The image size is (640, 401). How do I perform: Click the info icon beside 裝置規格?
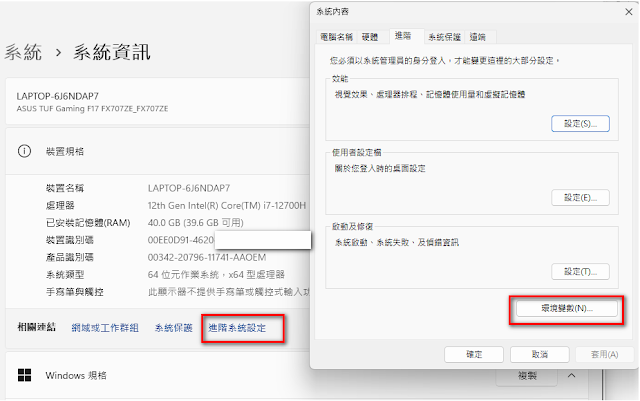pyautogui.click(x=24, y=151)
